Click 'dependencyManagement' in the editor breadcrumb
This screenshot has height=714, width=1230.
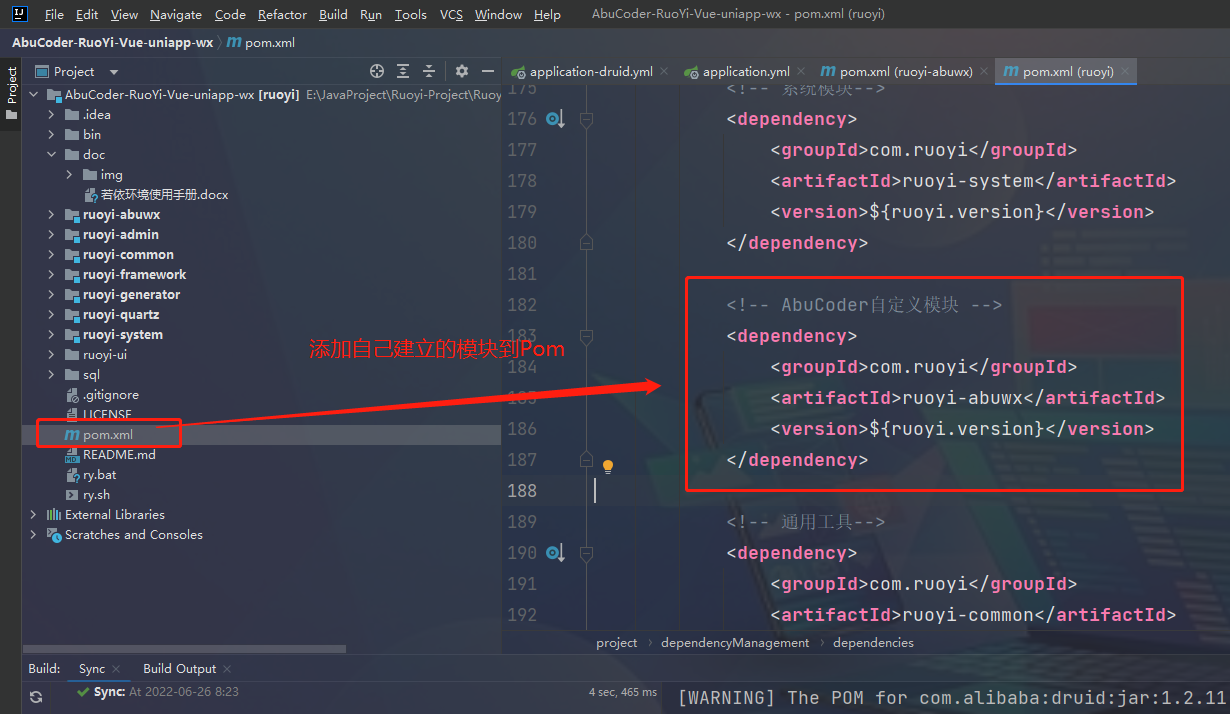[x=735, y=643]
